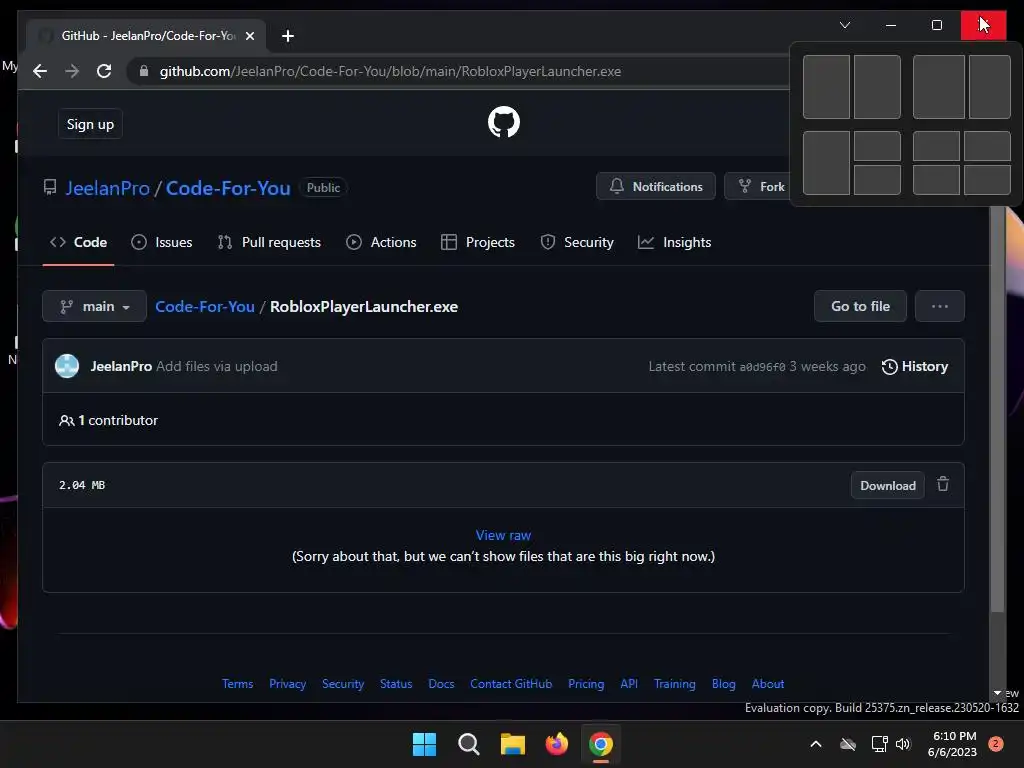The width and height of the screenshot is (1024, 768).
Task: Open the History clock link
Action: (914, 366)
